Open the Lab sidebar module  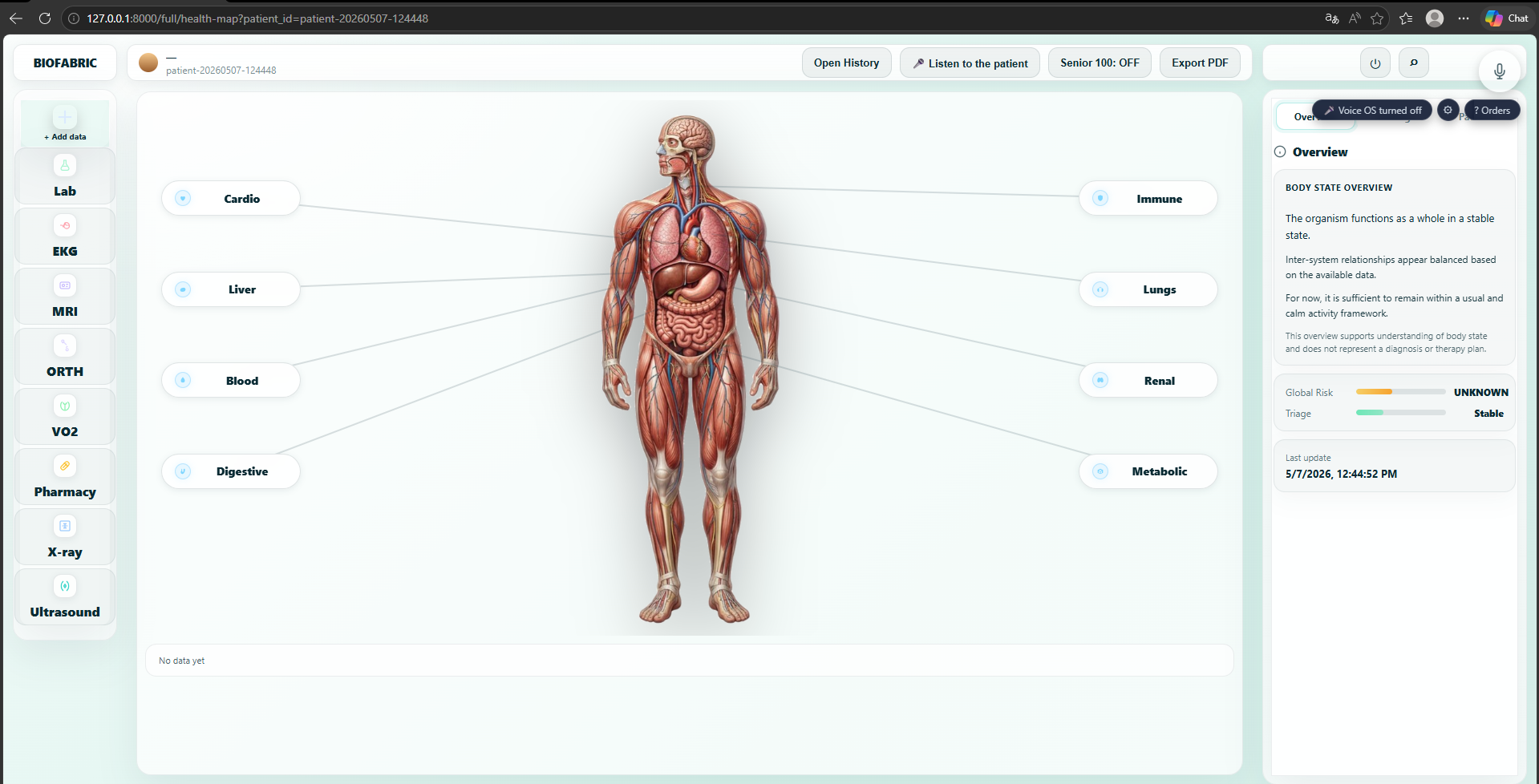(x=65, y=176)
